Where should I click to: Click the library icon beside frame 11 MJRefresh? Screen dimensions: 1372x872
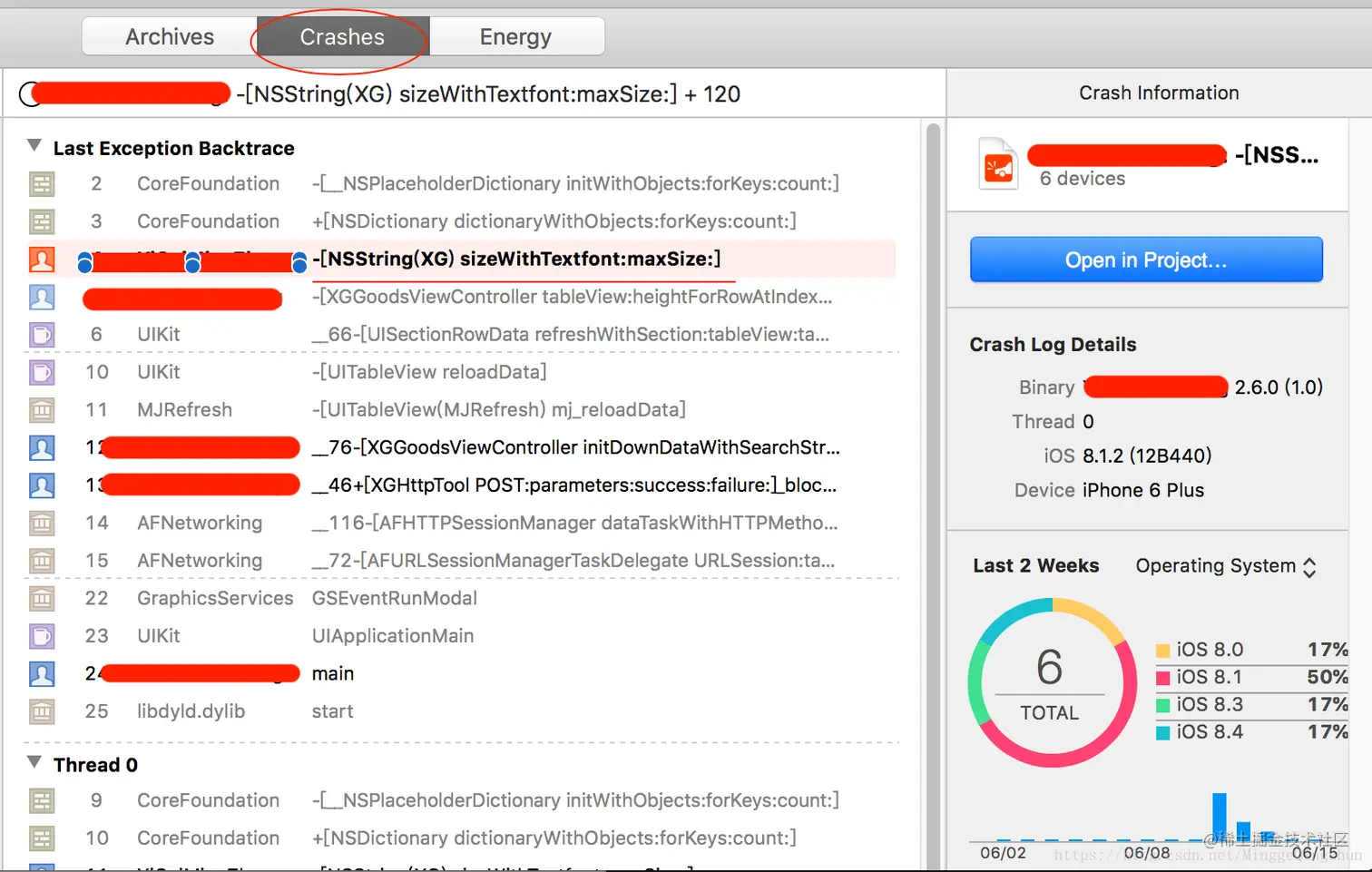(x=42, y=410)
